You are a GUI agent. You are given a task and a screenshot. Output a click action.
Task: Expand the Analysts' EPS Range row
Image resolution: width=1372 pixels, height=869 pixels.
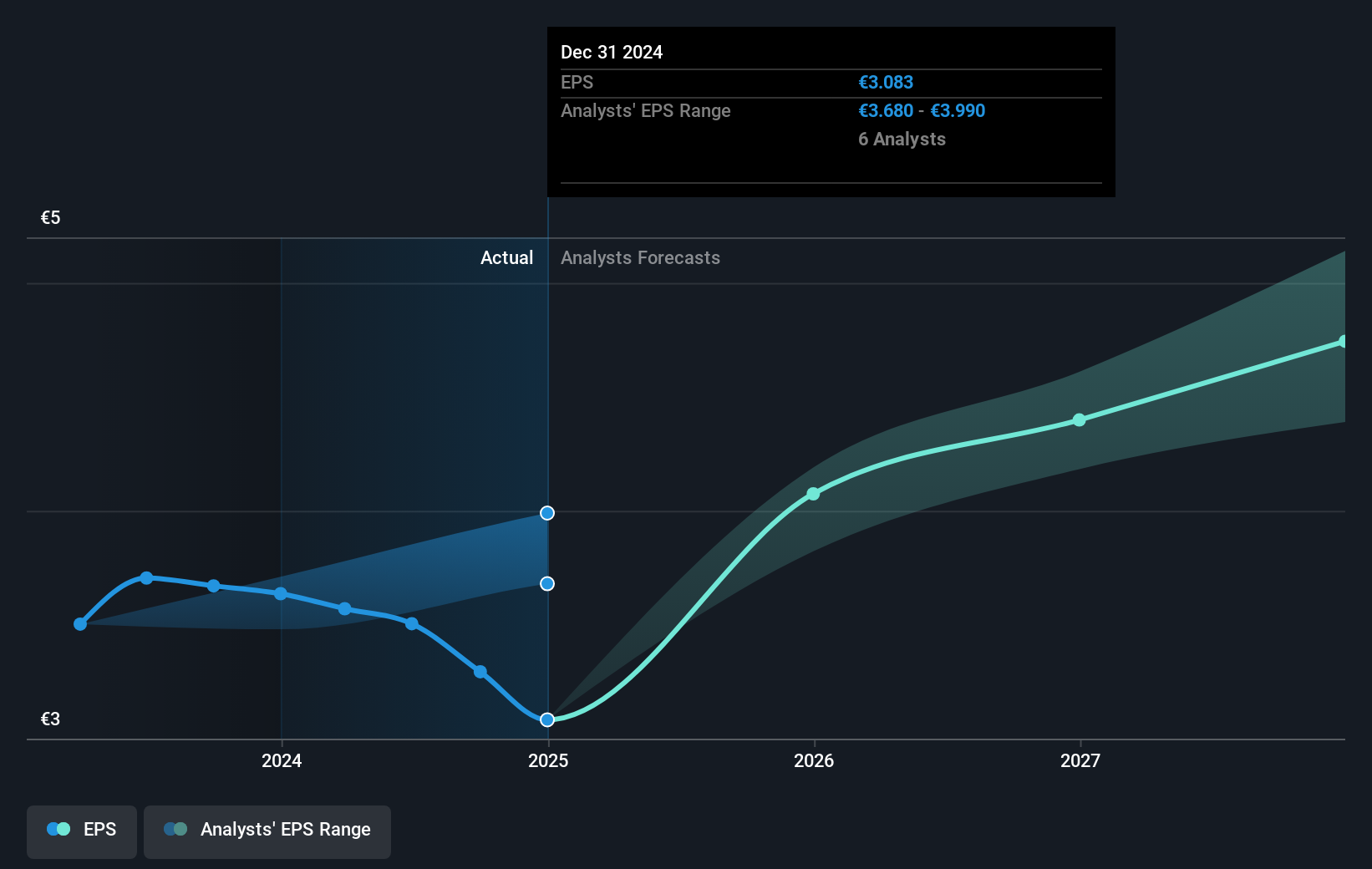[x=645, y=110]
